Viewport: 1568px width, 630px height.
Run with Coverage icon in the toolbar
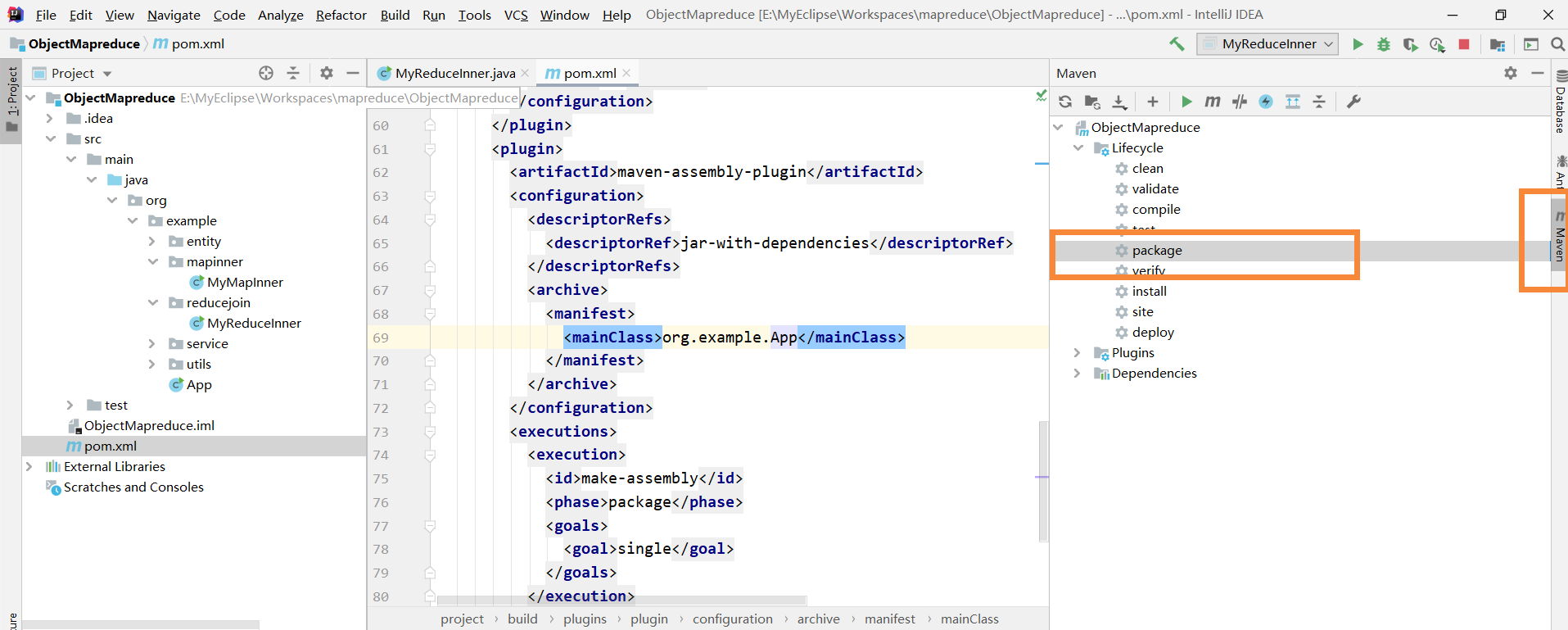tap(1410, 44)
